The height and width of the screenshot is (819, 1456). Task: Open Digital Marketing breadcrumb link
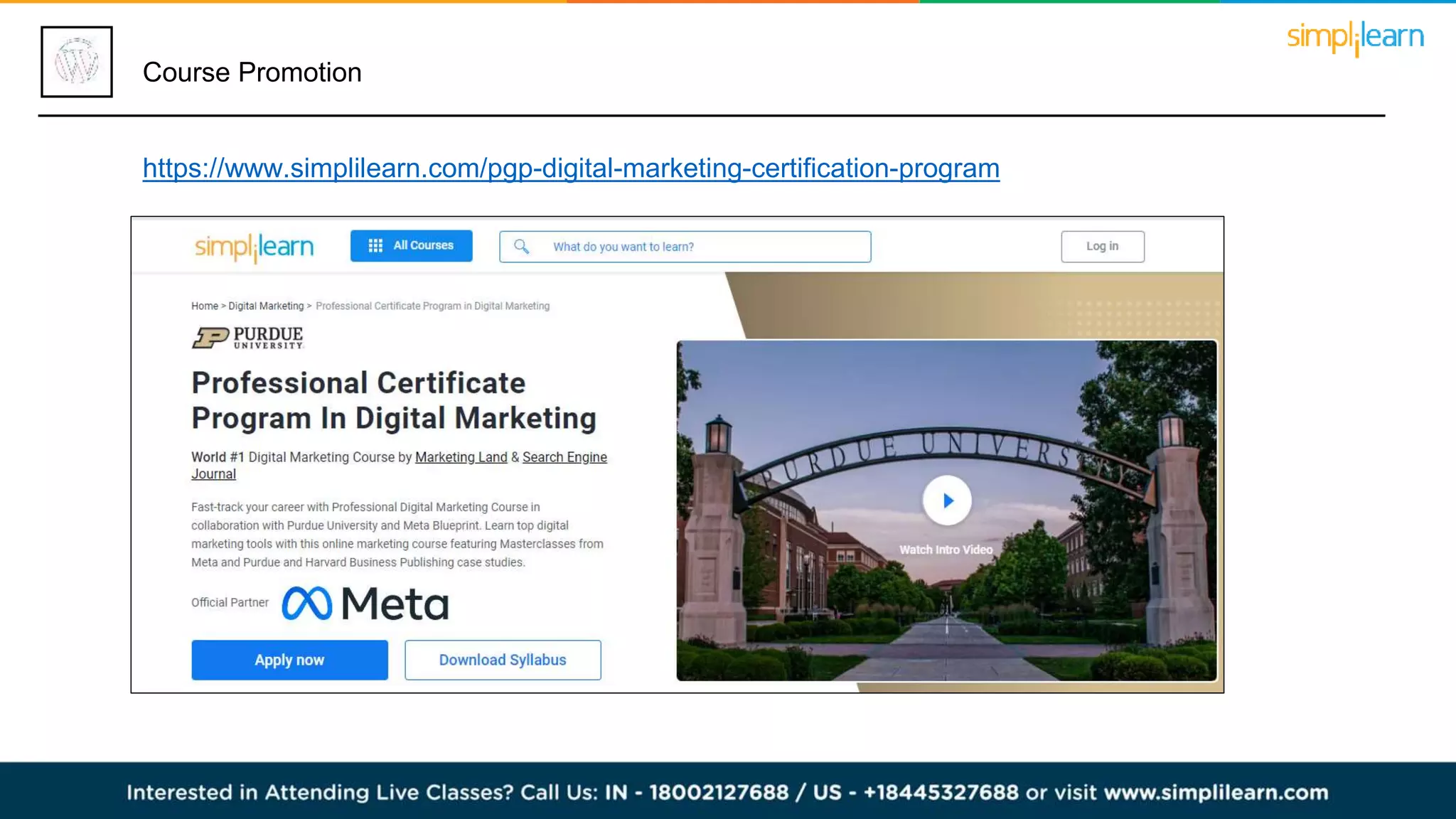[266, 306]
